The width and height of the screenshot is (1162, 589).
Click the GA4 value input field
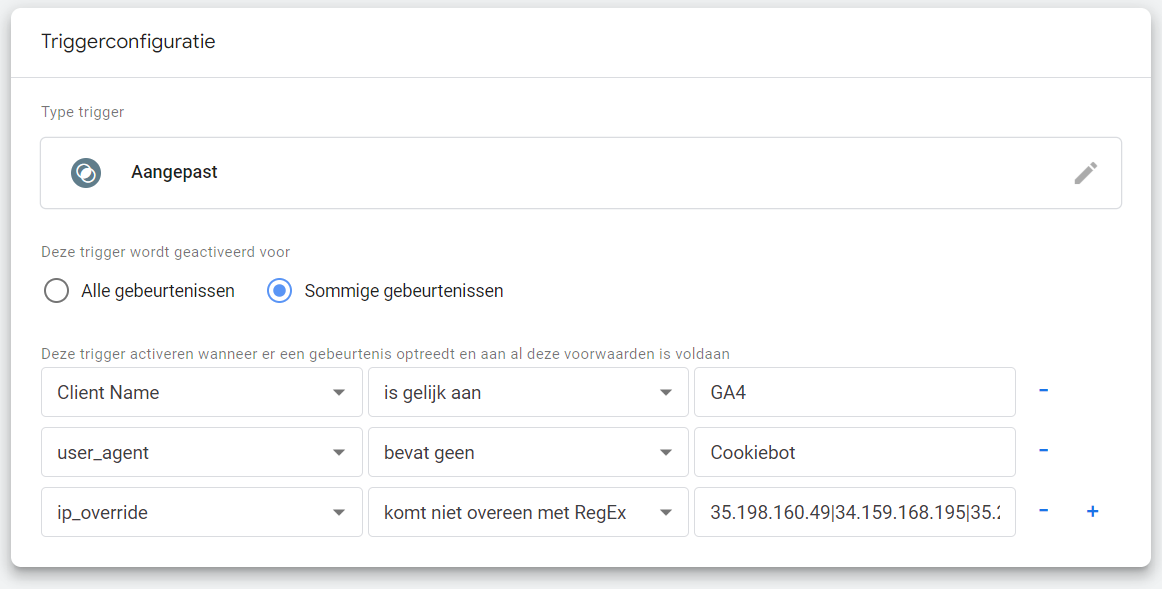(x=854, y=392)
